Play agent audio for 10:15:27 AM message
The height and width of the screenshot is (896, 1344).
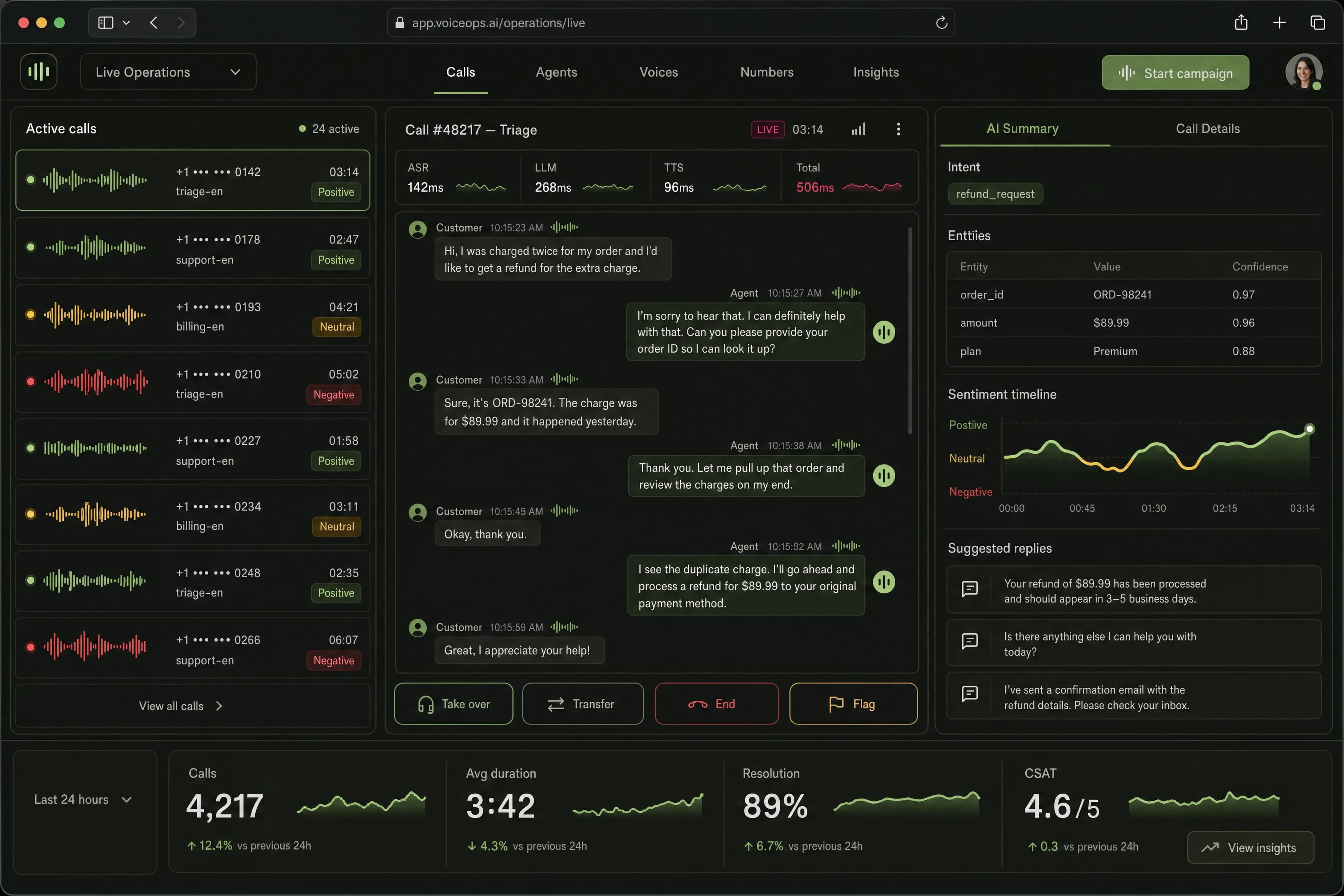pyautogui.click(x=884, y=332)
